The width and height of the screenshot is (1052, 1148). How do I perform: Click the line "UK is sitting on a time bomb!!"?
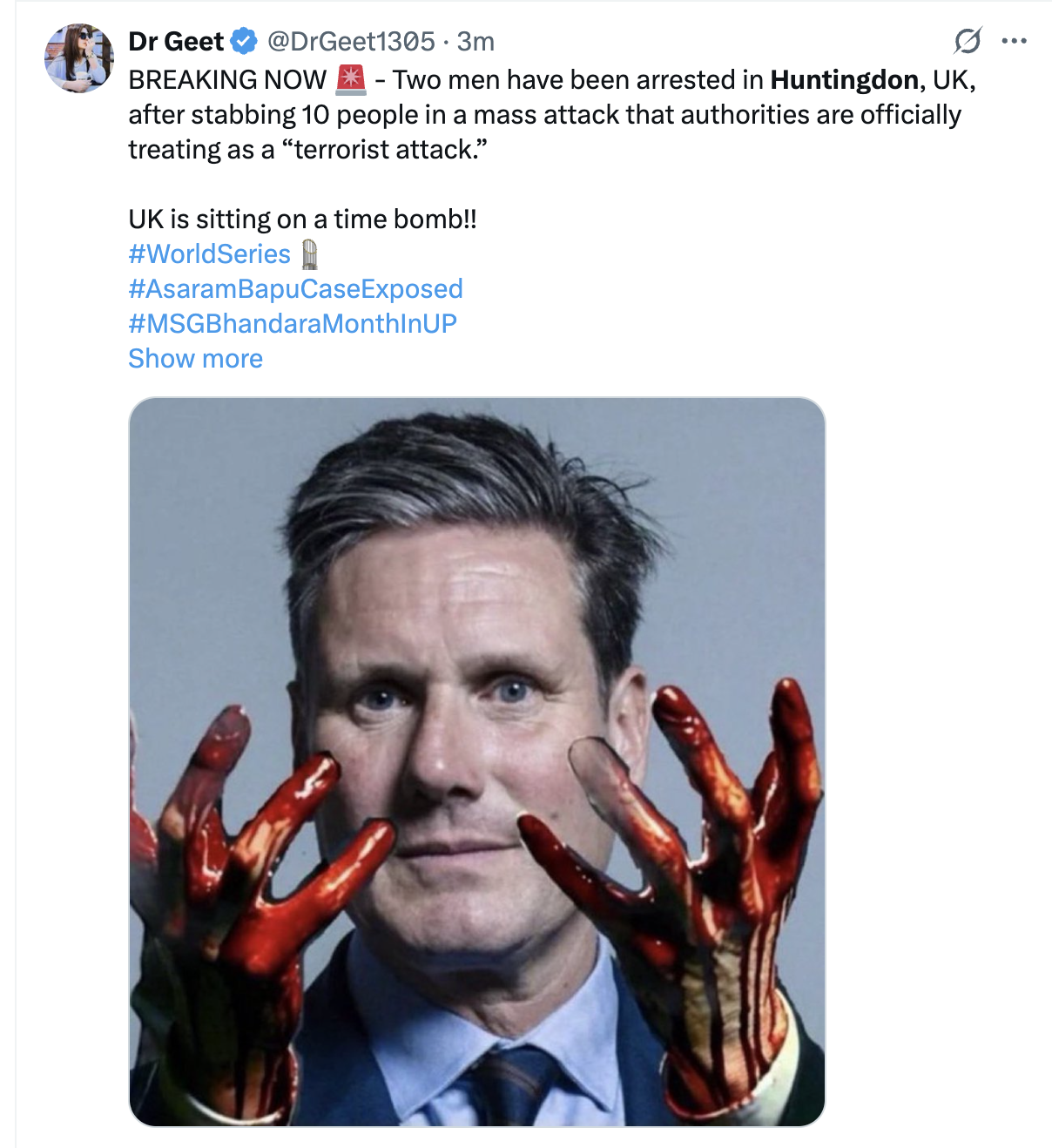click(302, 219)
